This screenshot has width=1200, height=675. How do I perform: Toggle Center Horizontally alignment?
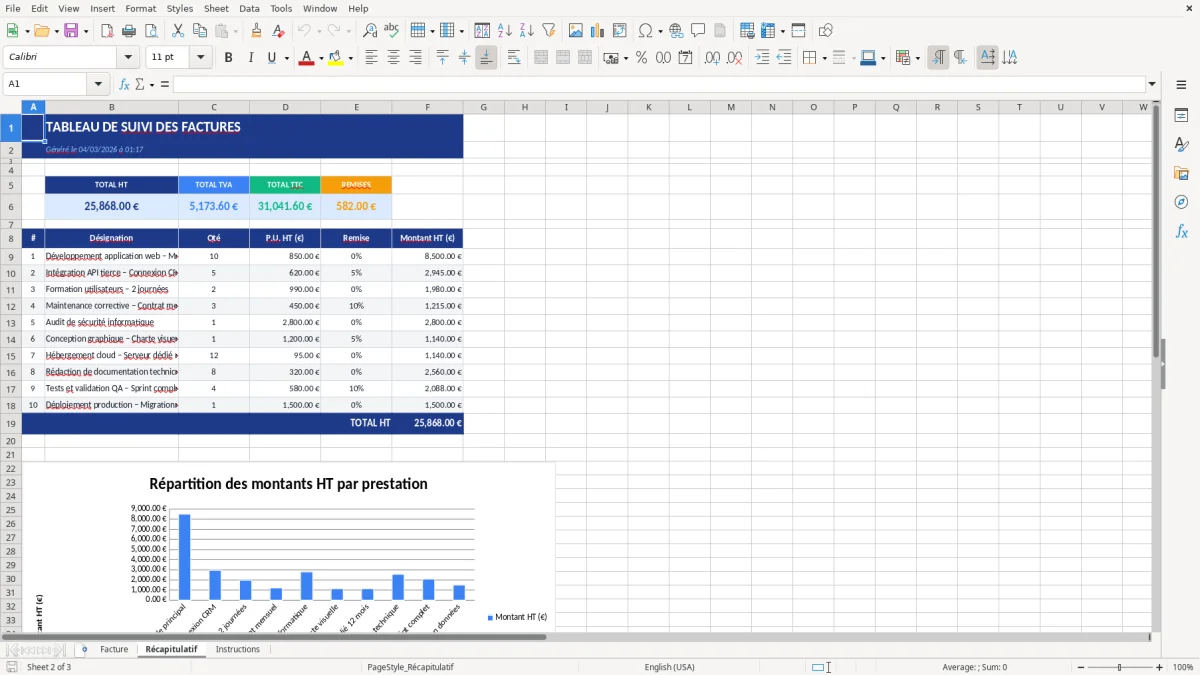(x=394, y=58)
